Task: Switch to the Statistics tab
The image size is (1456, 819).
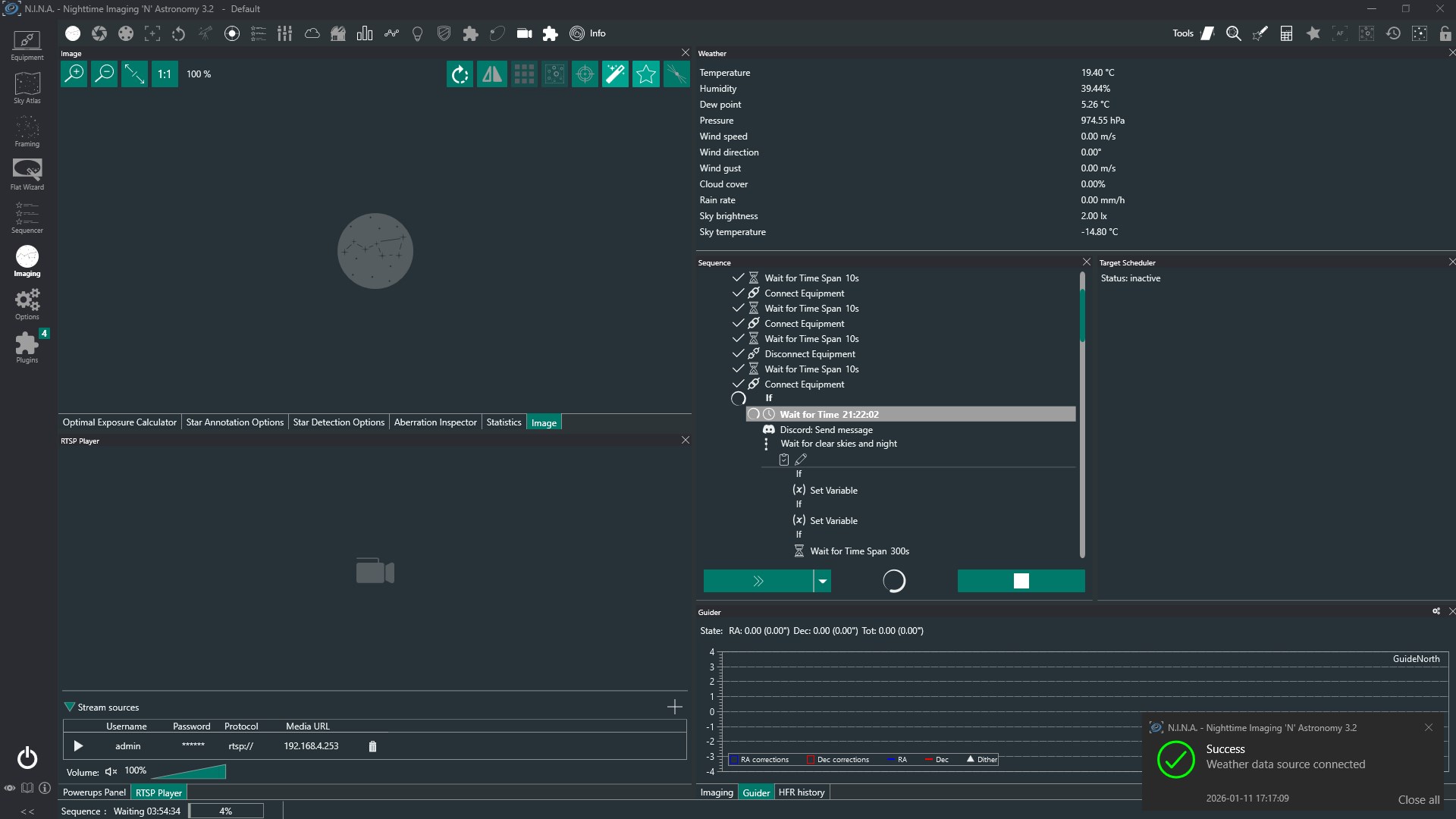Action: click(x=504, y=422)
